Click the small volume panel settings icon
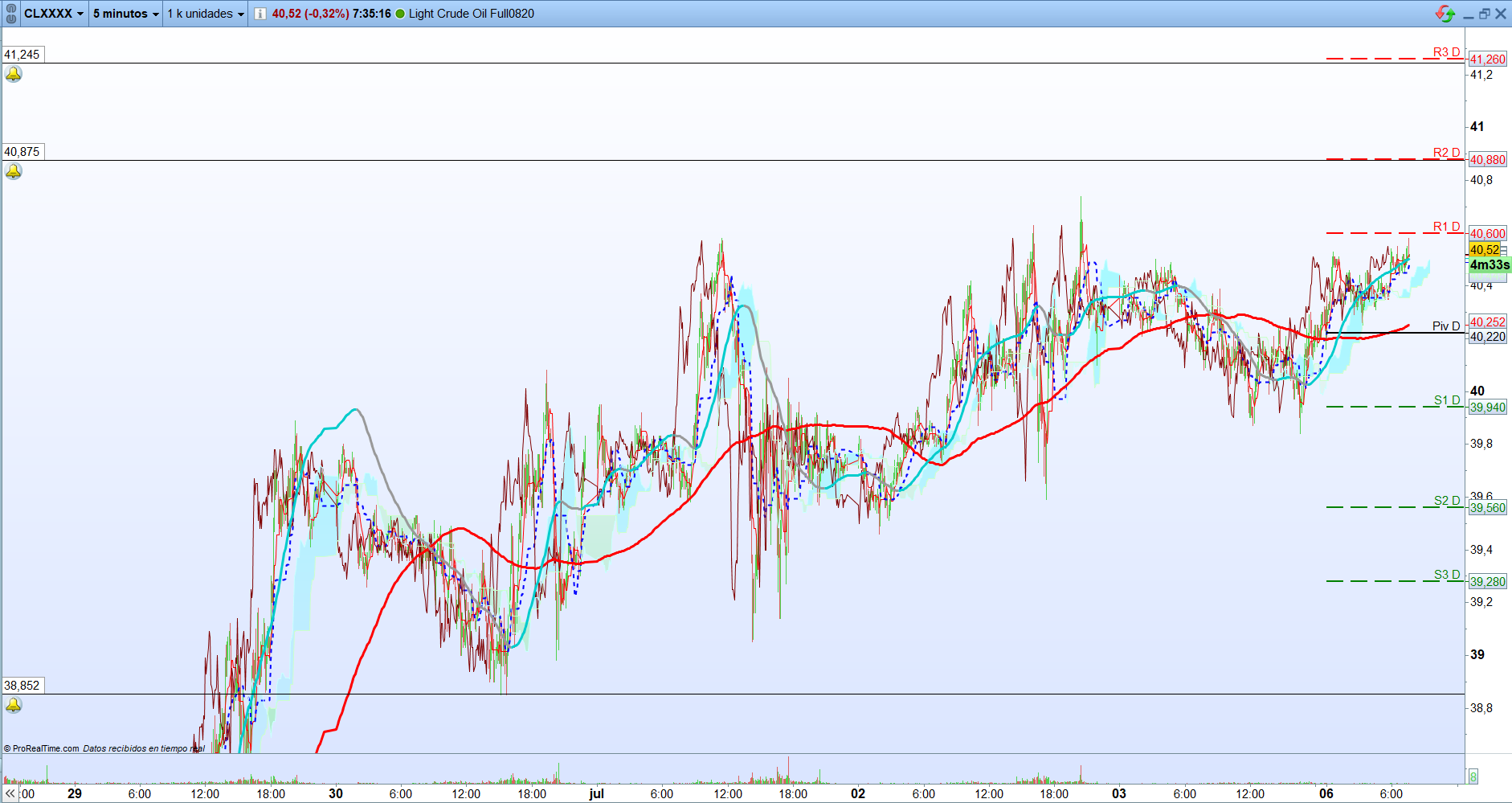This screenshot has height=803, width=1512. (1473, 776)
